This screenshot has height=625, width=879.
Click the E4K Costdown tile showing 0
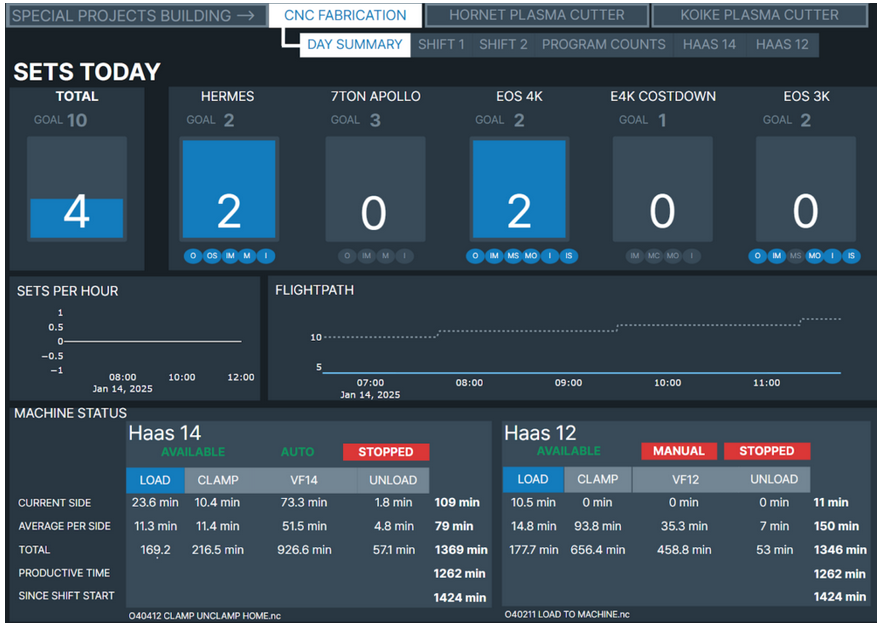(x=663, y=189)
